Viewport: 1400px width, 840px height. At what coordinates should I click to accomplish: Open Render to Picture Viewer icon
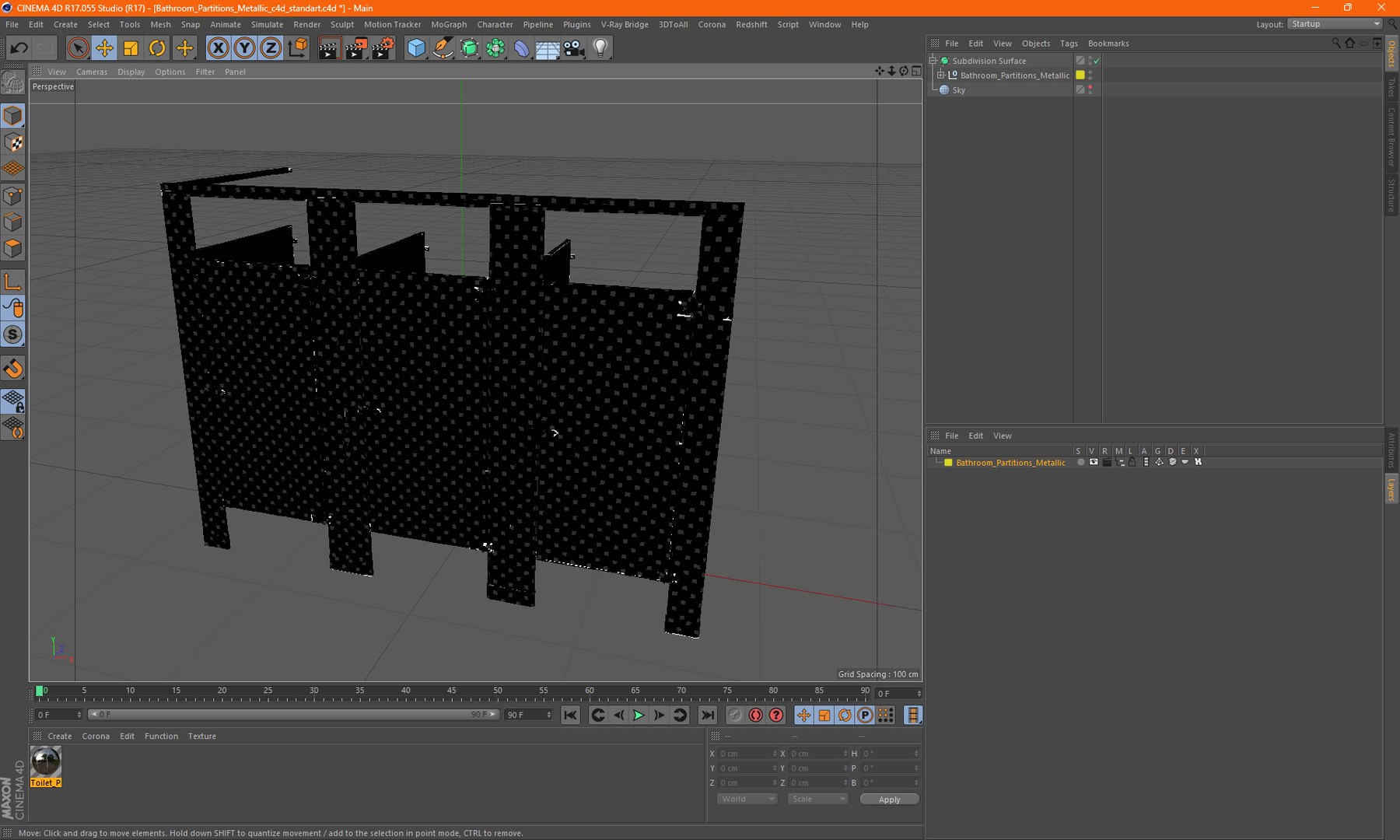(355, 48)
